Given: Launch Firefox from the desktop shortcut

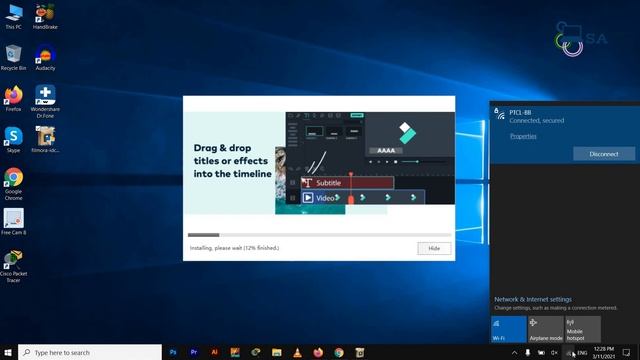Looking at the screenshot, I should tap(13, 98).
